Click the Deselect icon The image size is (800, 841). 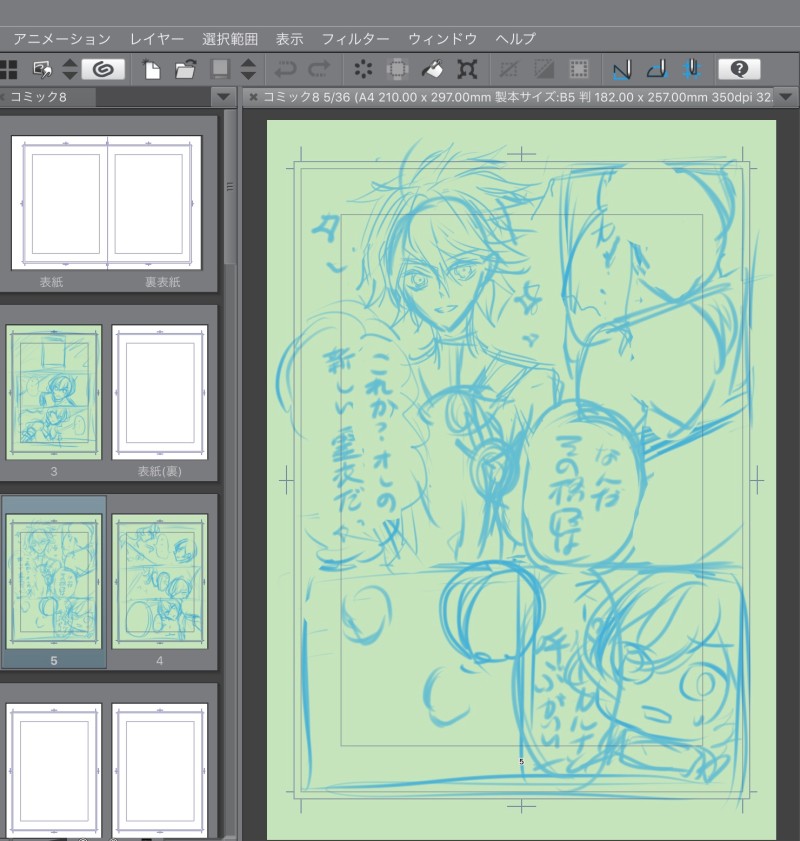pos(509,69)
